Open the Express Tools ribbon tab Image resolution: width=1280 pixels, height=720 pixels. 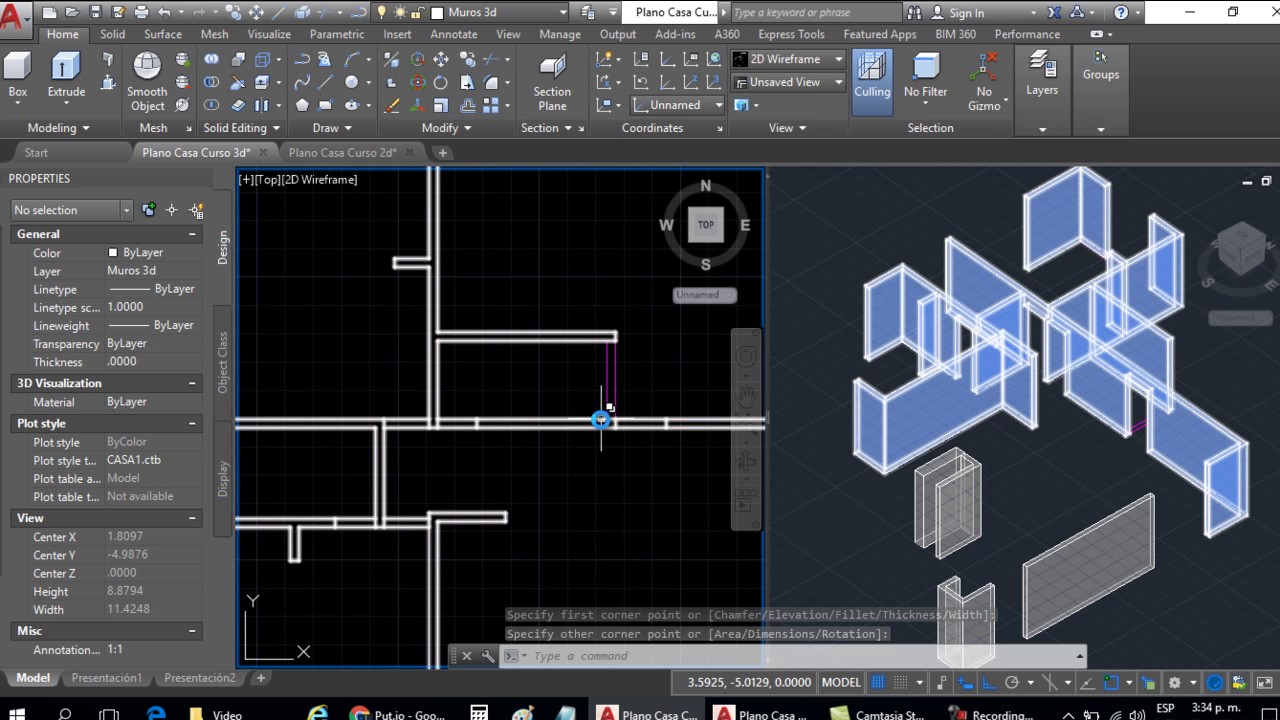[792, 34]
